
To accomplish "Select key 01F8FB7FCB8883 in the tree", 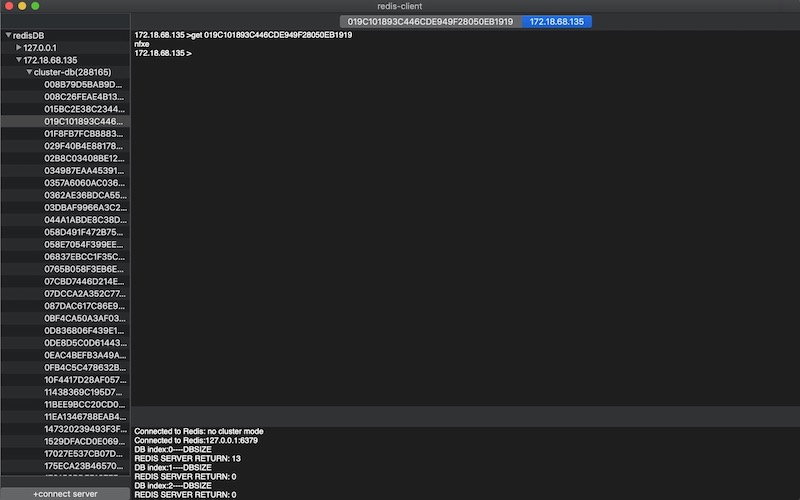I will click(x=85, y=133).
